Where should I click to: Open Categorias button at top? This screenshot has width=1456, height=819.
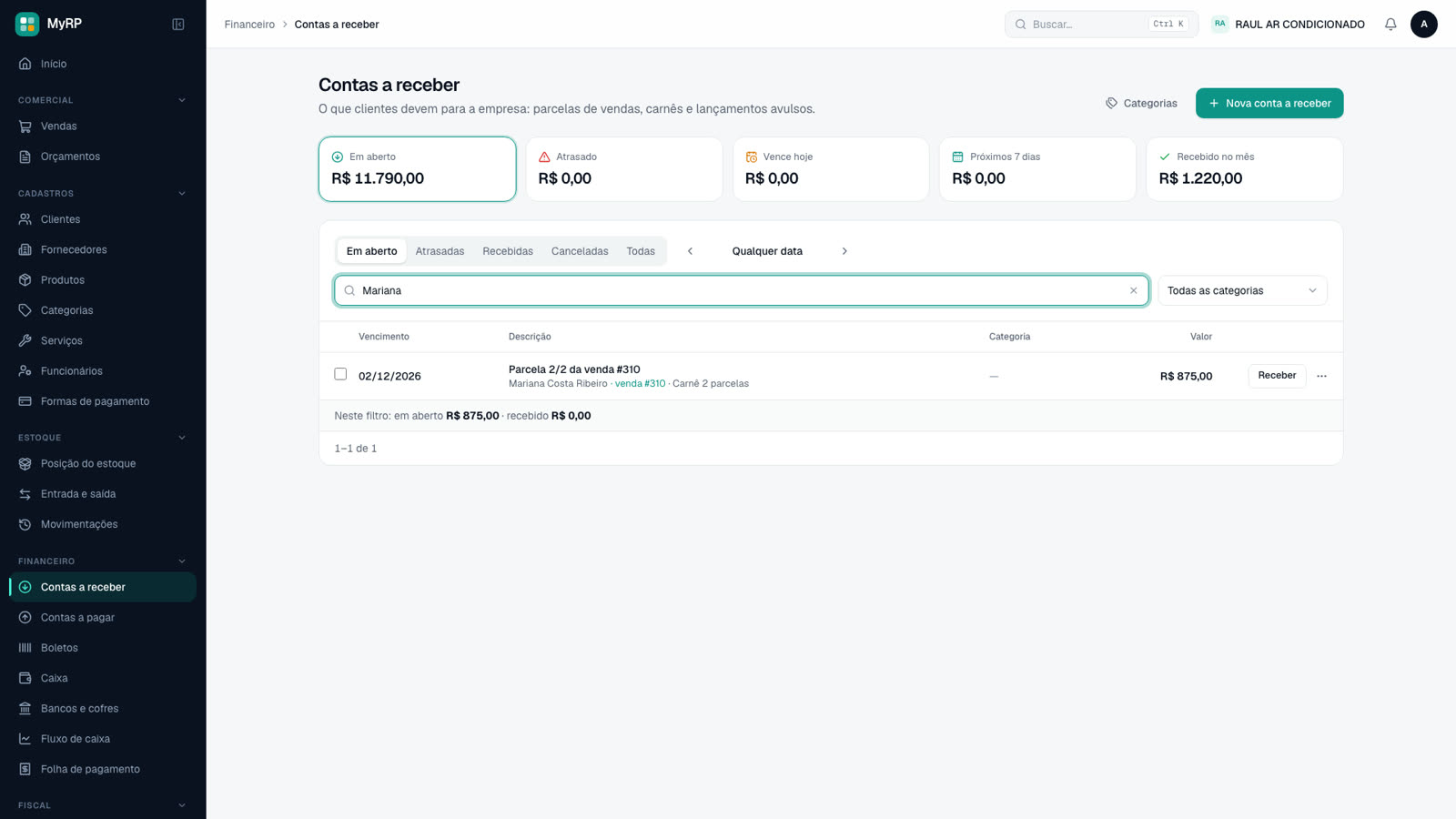(x=1141, y=104)
